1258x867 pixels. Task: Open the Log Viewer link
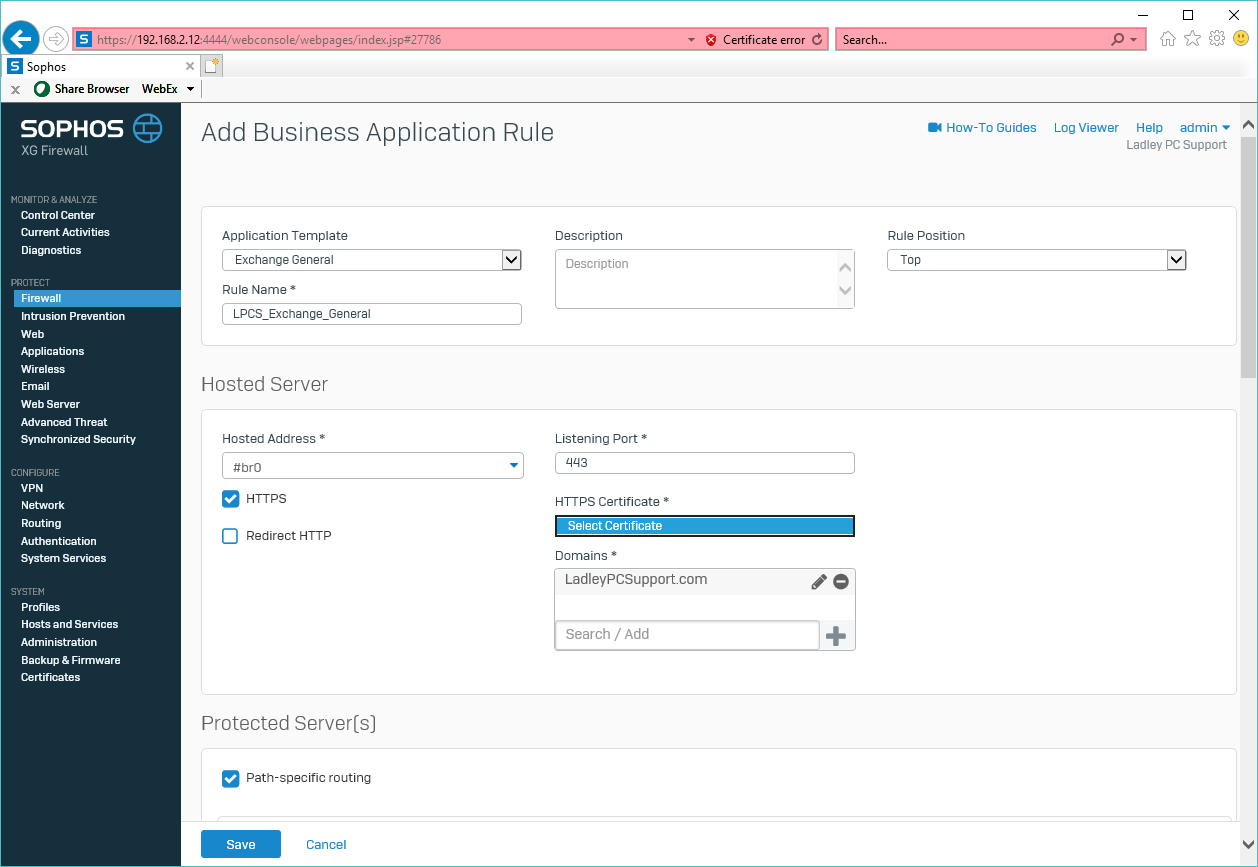[x=1086, y=128]
